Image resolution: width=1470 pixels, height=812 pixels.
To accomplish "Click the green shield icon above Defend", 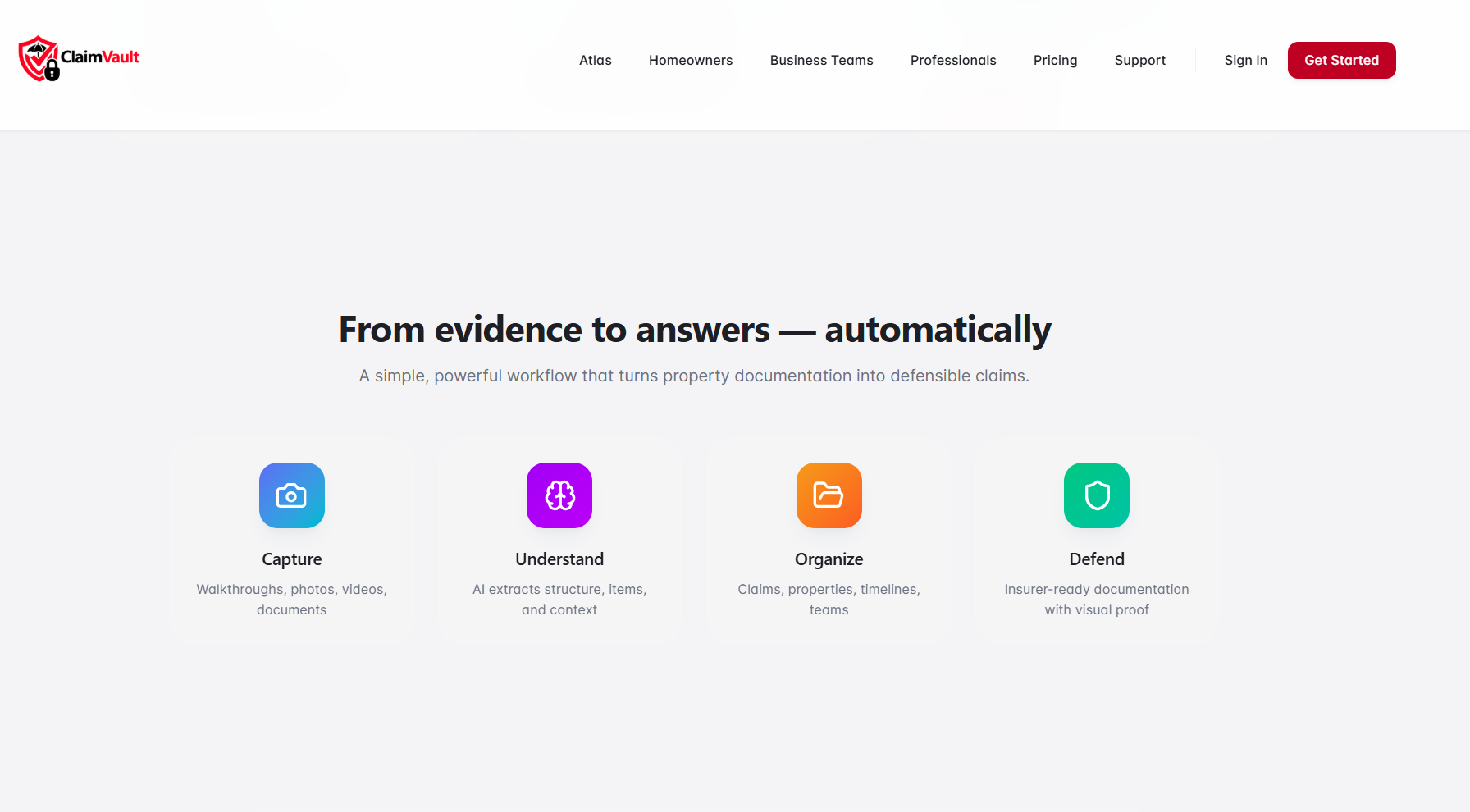I will coord(1097,495).
